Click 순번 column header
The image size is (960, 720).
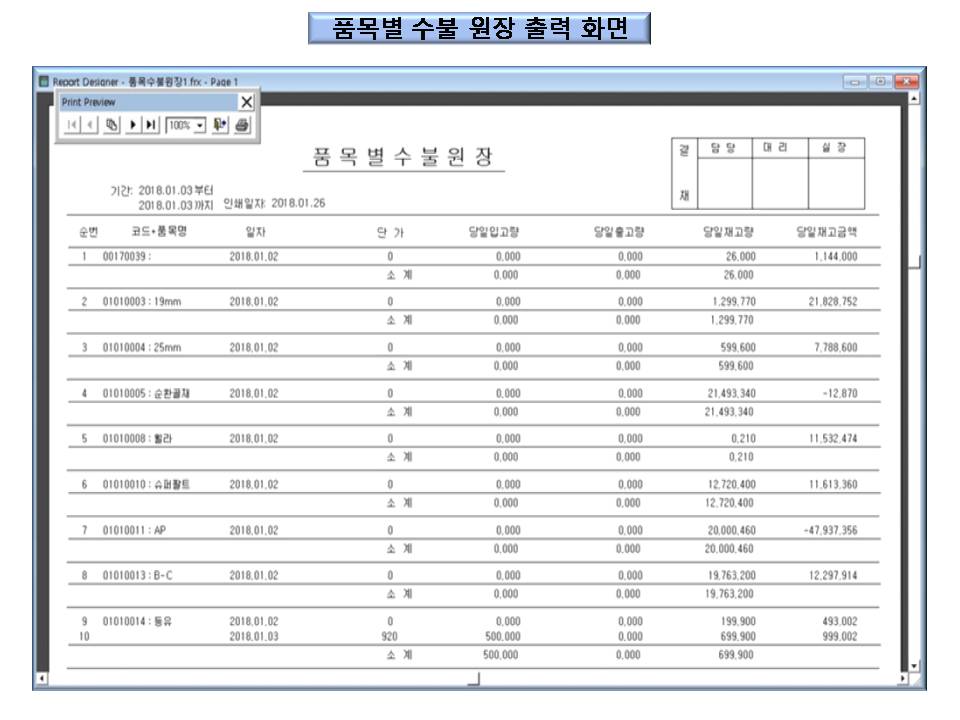coord(88,232)
